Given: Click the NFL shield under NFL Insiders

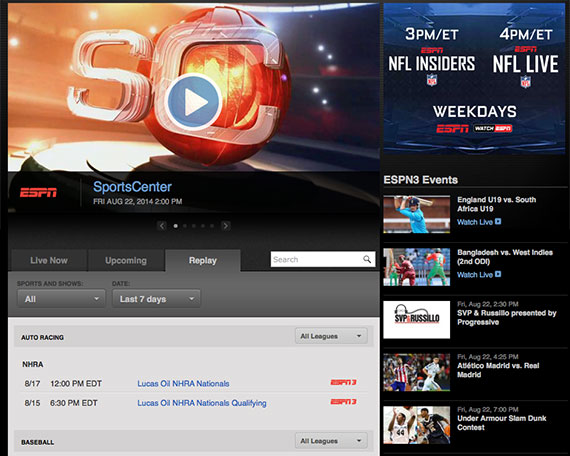Looking at the screenshot, I should [431, 80].
